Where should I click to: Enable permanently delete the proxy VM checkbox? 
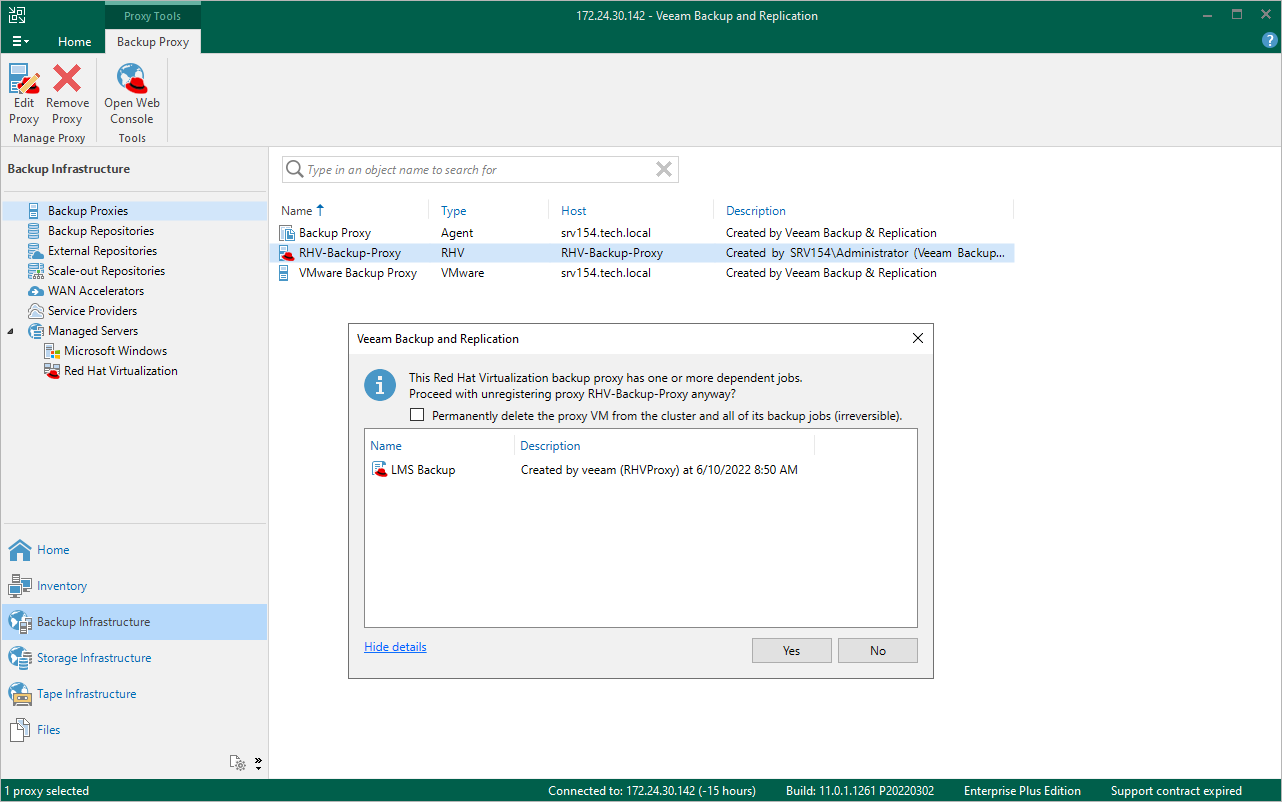coord(417,415)
